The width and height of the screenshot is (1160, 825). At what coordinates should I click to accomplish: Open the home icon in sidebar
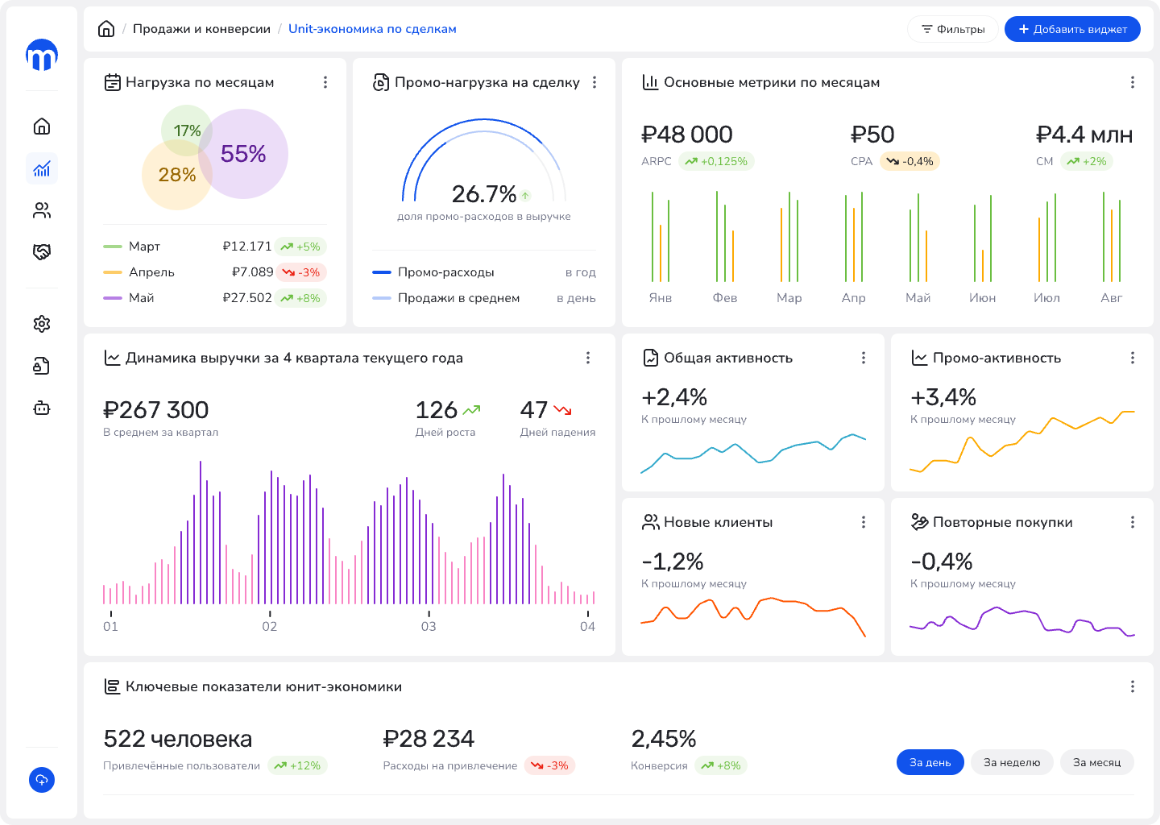tap(42, 127)
